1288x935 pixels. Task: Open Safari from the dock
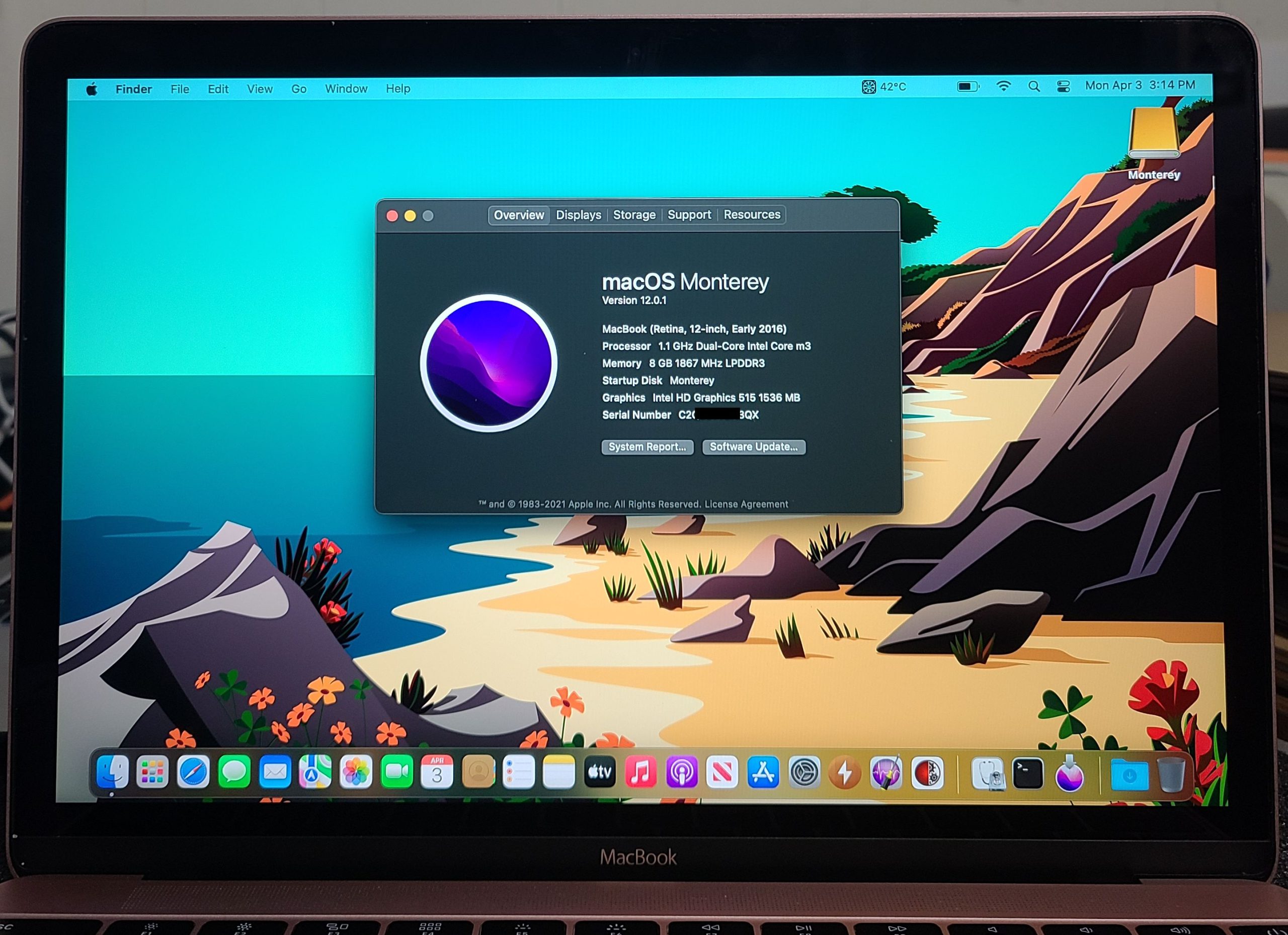point(193,772)
